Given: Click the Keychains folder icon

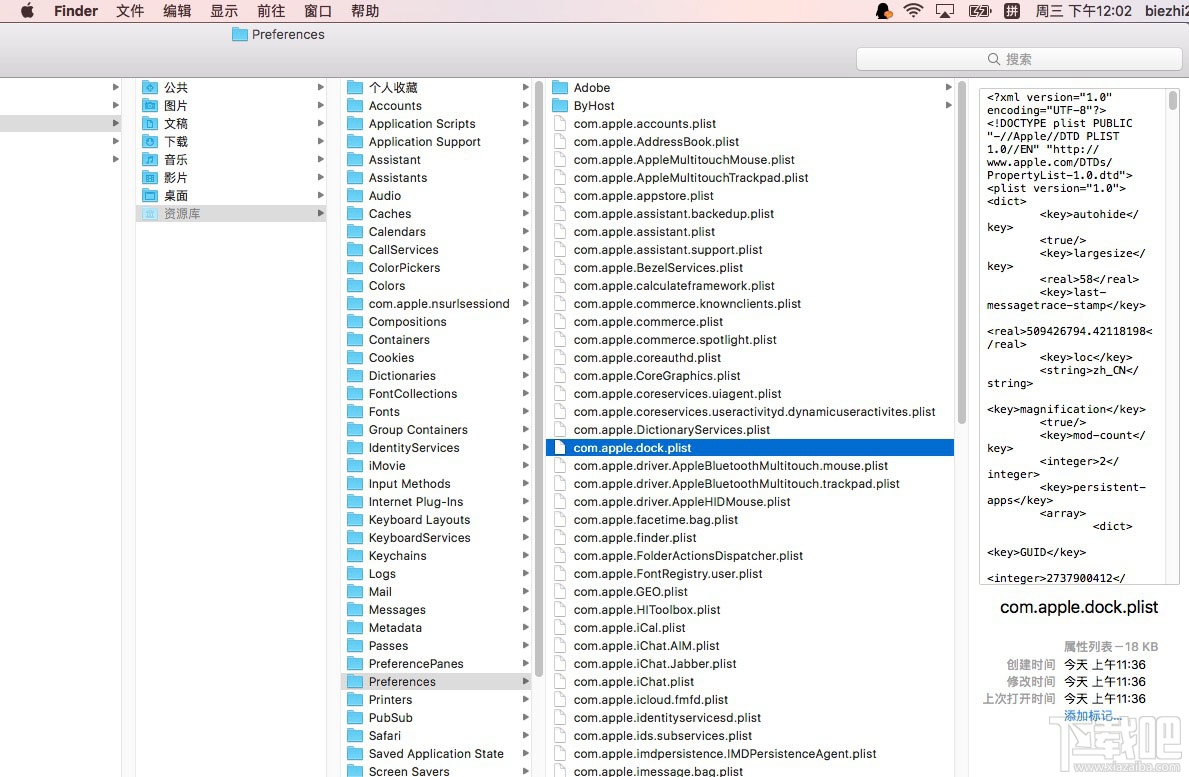Looking at the screenshot, I should [355, 556].
